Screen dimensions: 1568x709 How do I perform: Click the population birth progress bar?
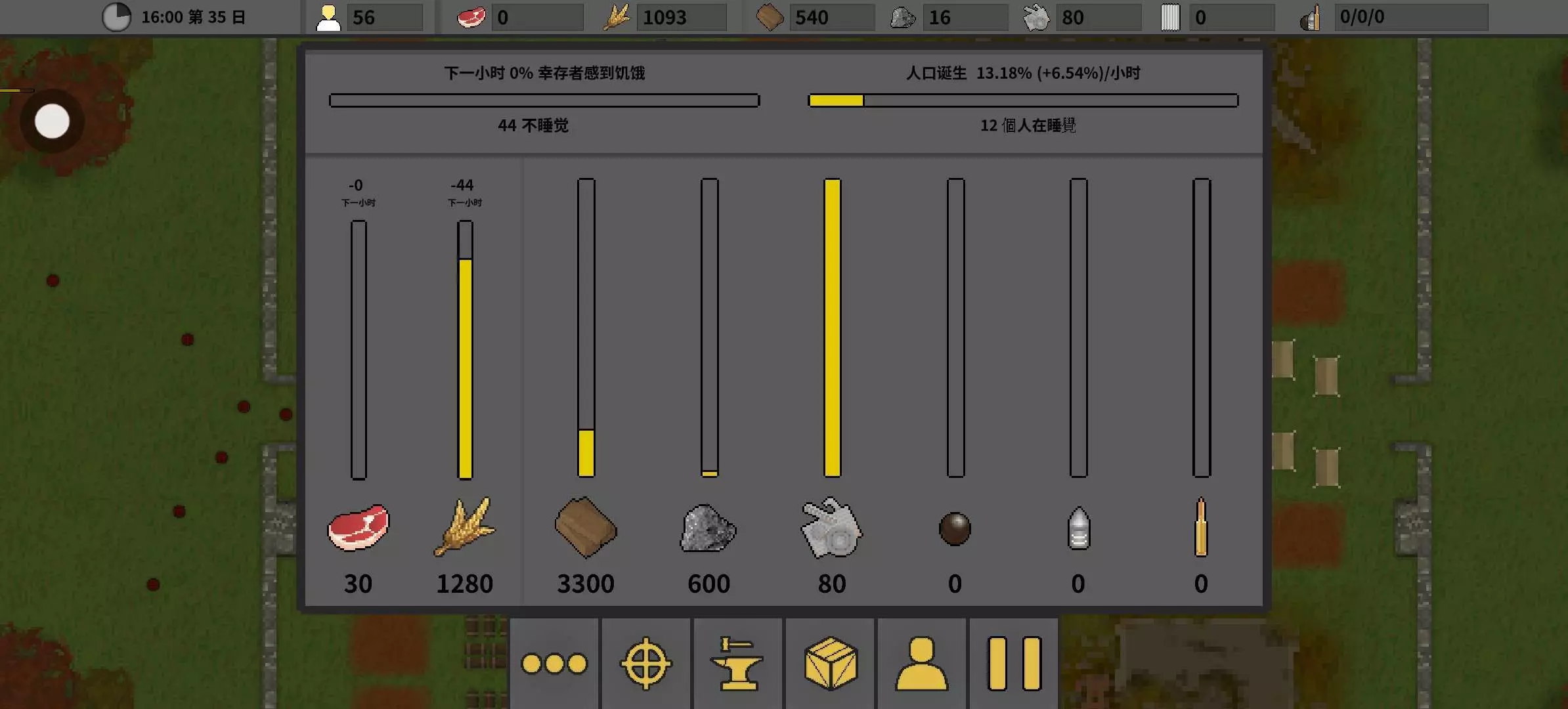pos(1022,100)
